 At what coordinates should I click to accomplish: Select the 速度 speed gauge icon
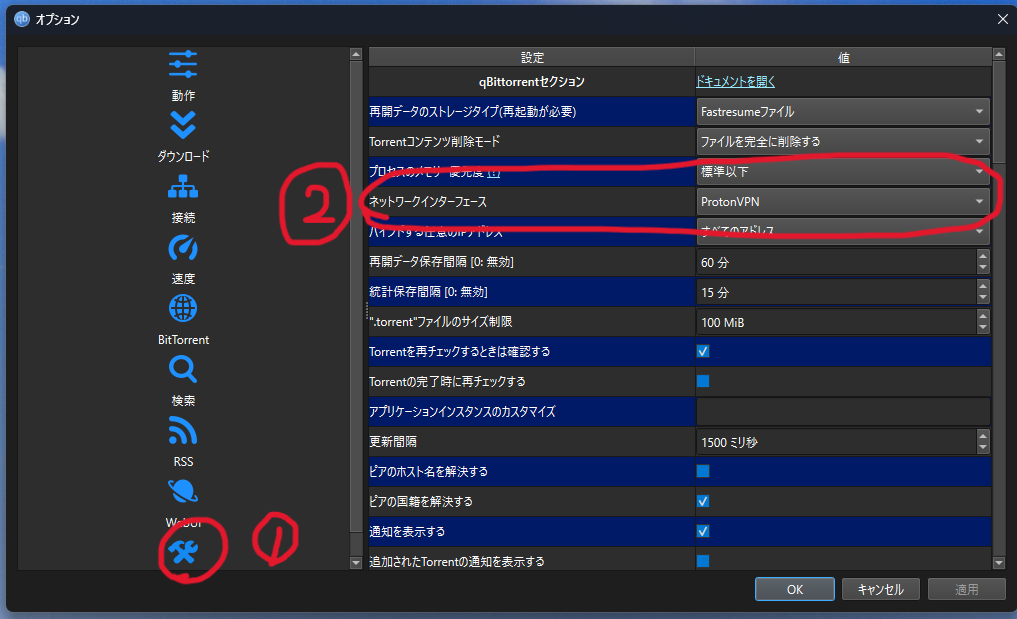click(x=183, y=248)
